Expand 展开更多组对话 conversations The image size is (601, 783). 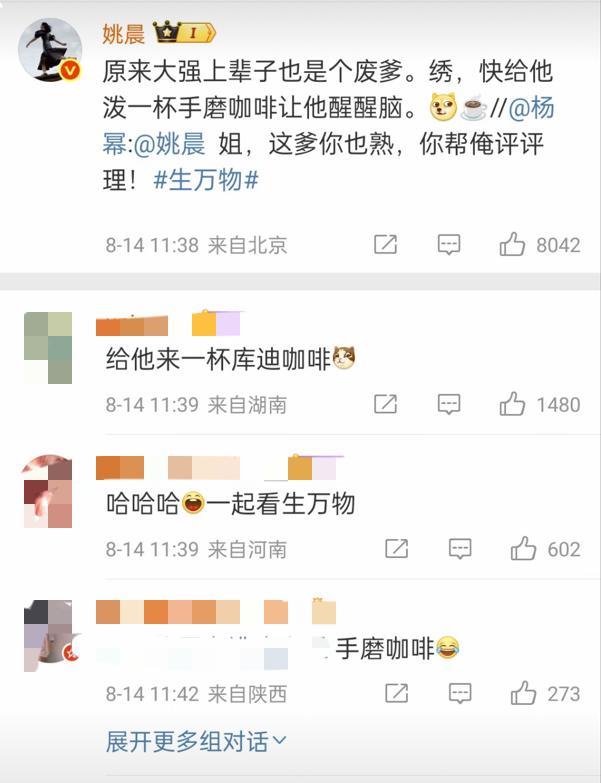click(196, 741)
